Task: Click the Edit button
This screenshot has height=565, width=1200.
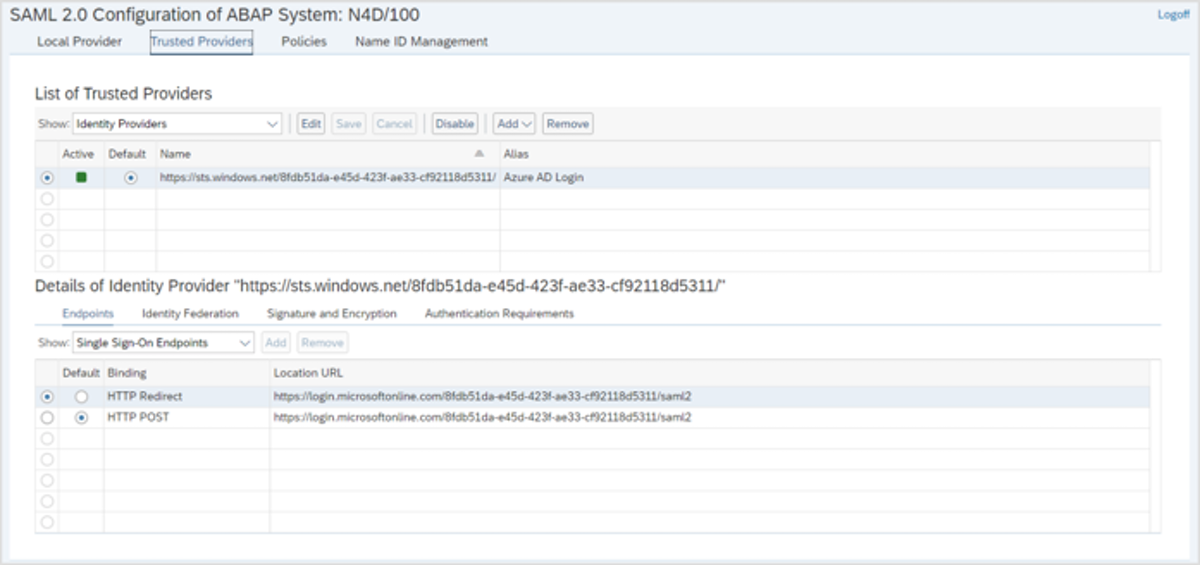Action: [x=311, y=124]
